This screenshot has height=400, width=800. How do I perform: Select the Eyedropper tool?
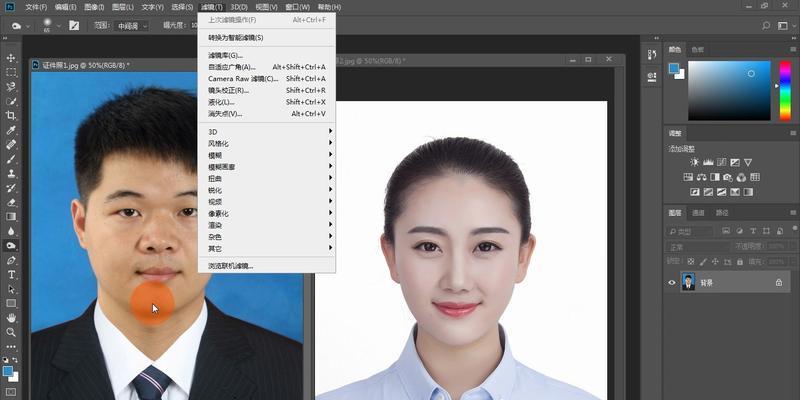click(x=11, y=130)
